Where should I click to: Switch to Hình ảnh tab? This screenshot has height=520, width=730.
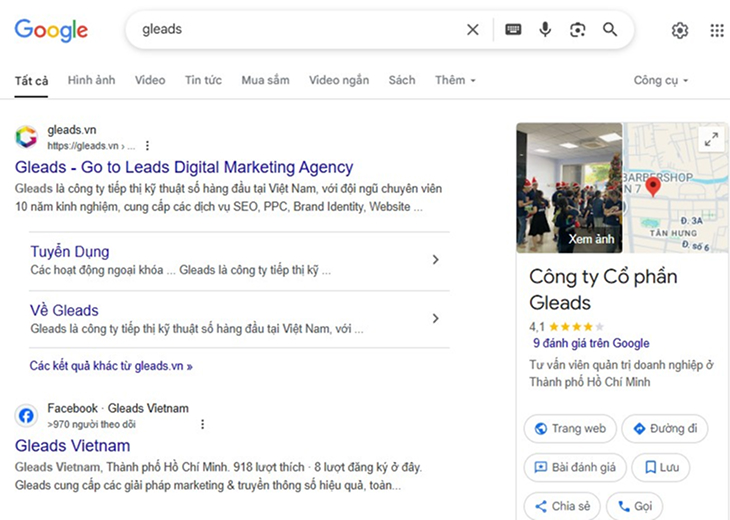pos(91,80)
